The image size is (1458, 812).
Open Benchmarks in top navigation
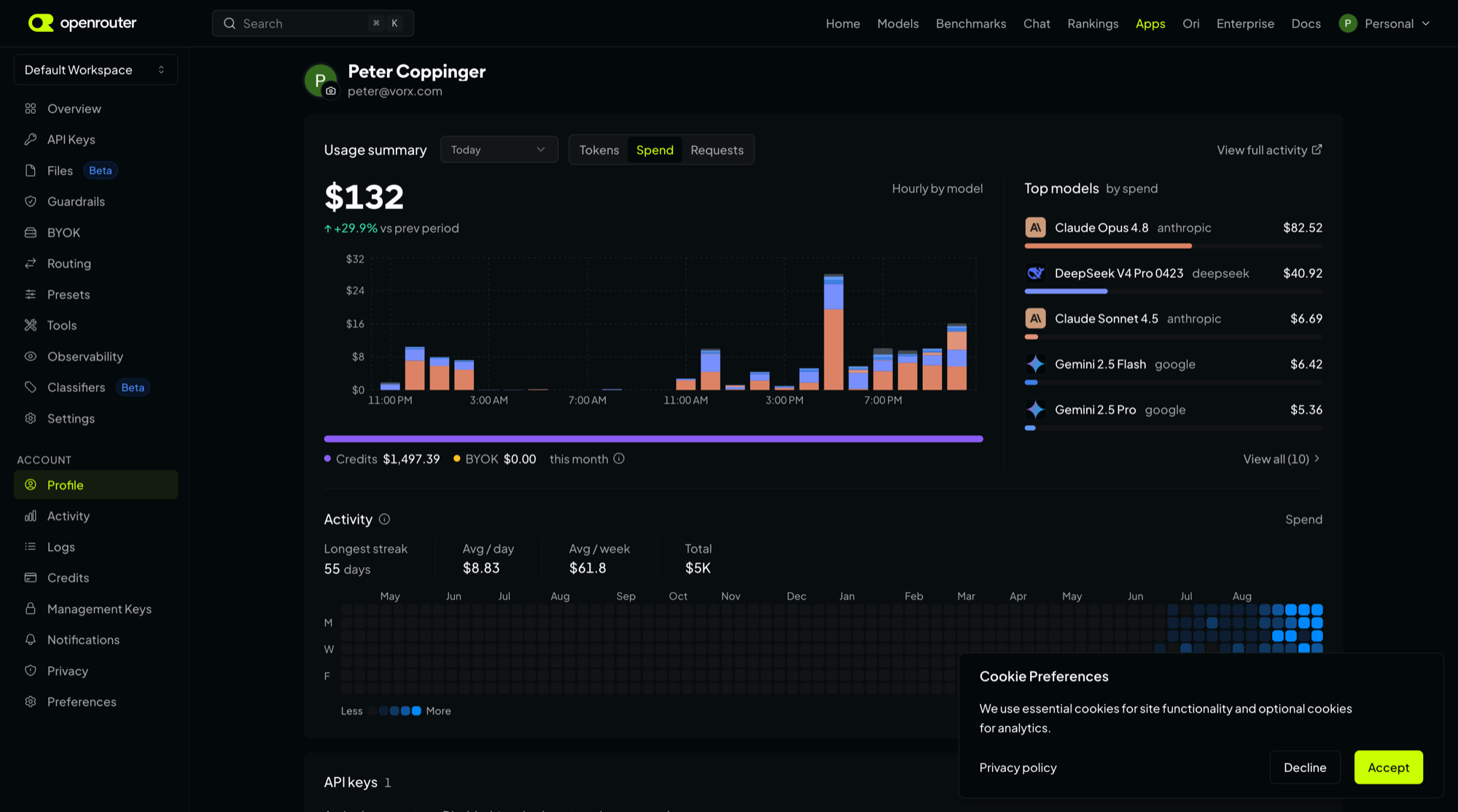(970, 23)
